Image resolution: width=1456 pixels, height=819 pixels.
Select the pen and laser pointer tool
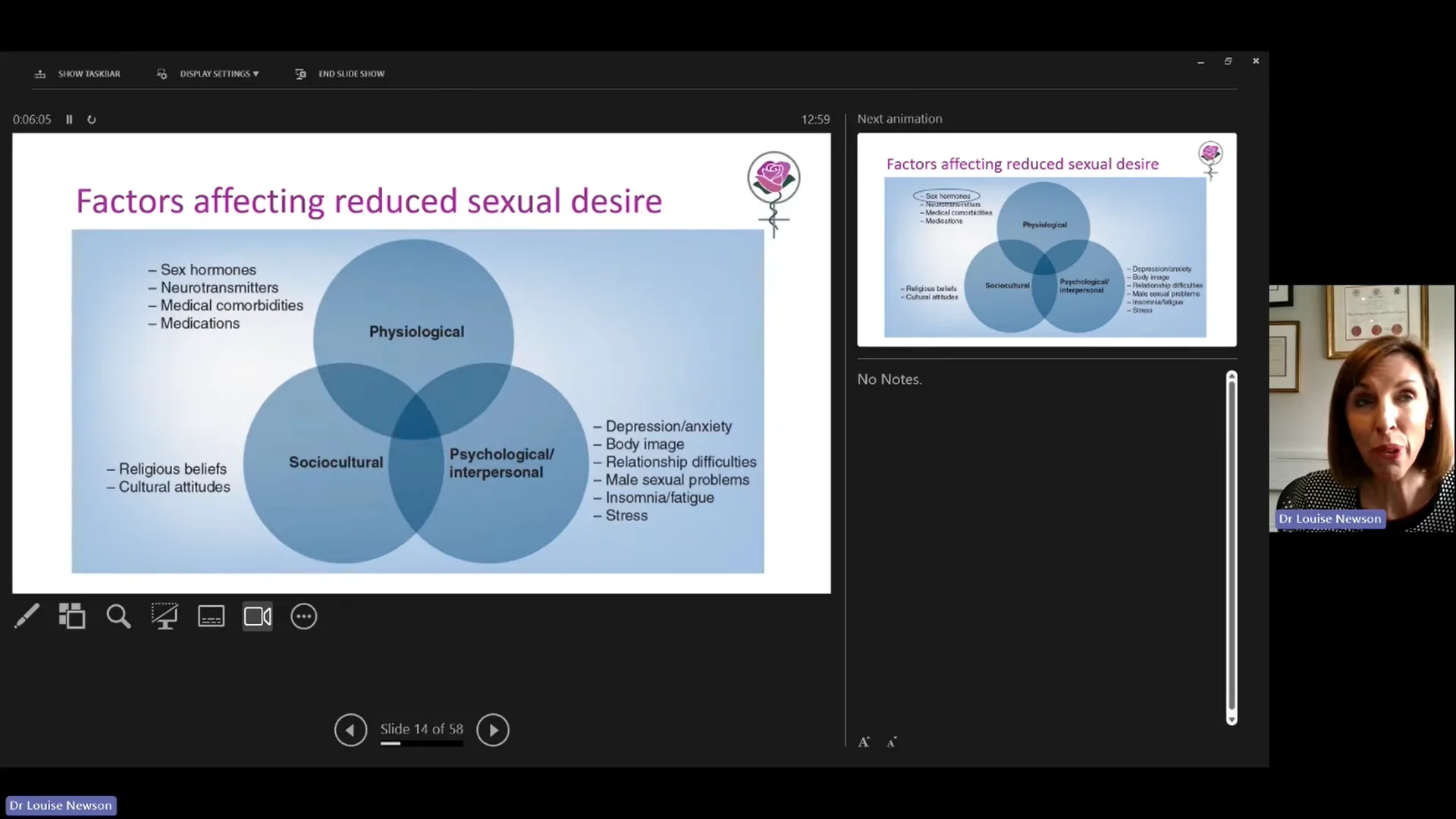click(27, 616)
